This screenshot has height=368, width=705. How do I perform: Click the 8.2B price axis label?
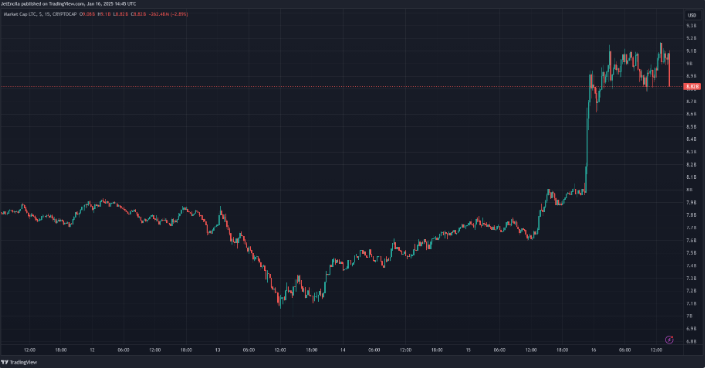coord(692,165)
